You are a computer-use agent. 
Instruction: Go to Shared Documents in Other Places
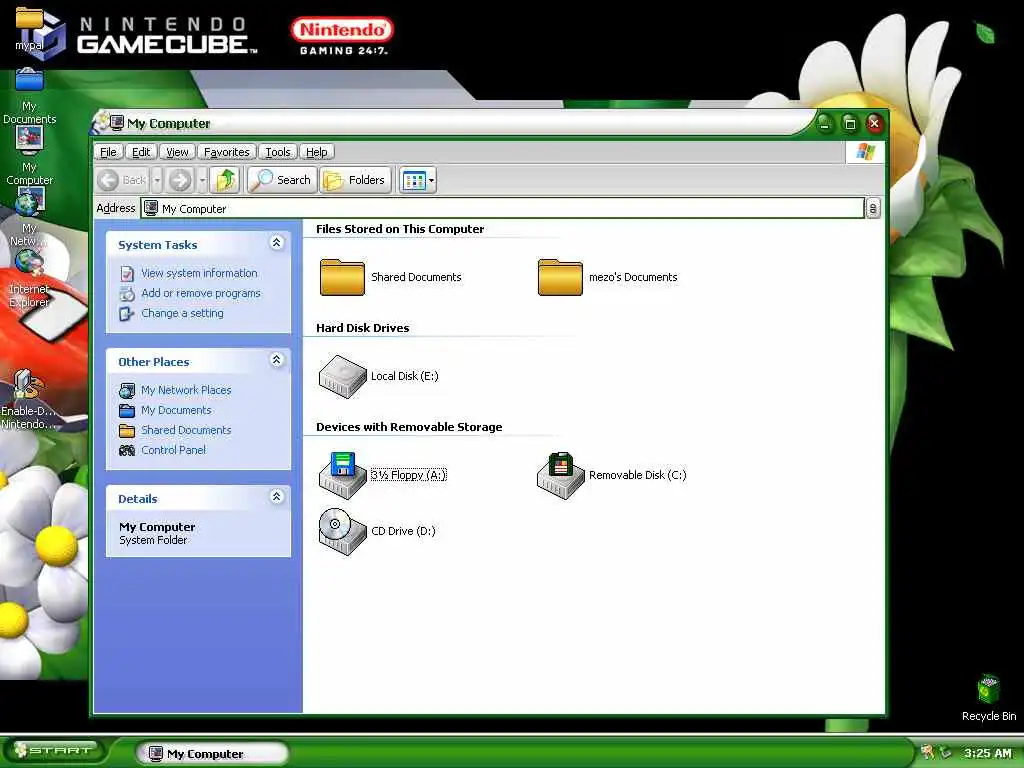(186, 430)
